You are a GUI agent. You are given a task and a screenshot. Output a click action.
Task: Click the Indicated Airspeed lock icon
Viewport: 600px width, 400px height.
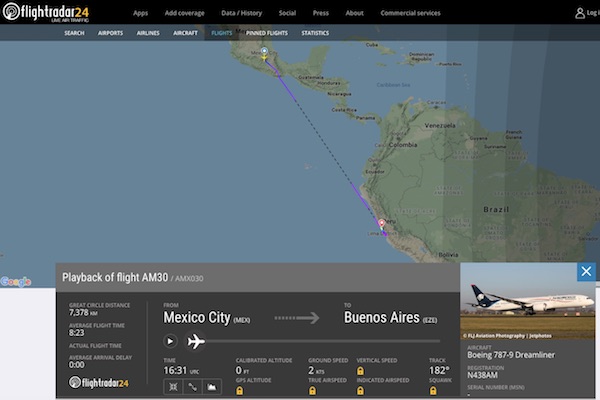click(x=360, y=390)
